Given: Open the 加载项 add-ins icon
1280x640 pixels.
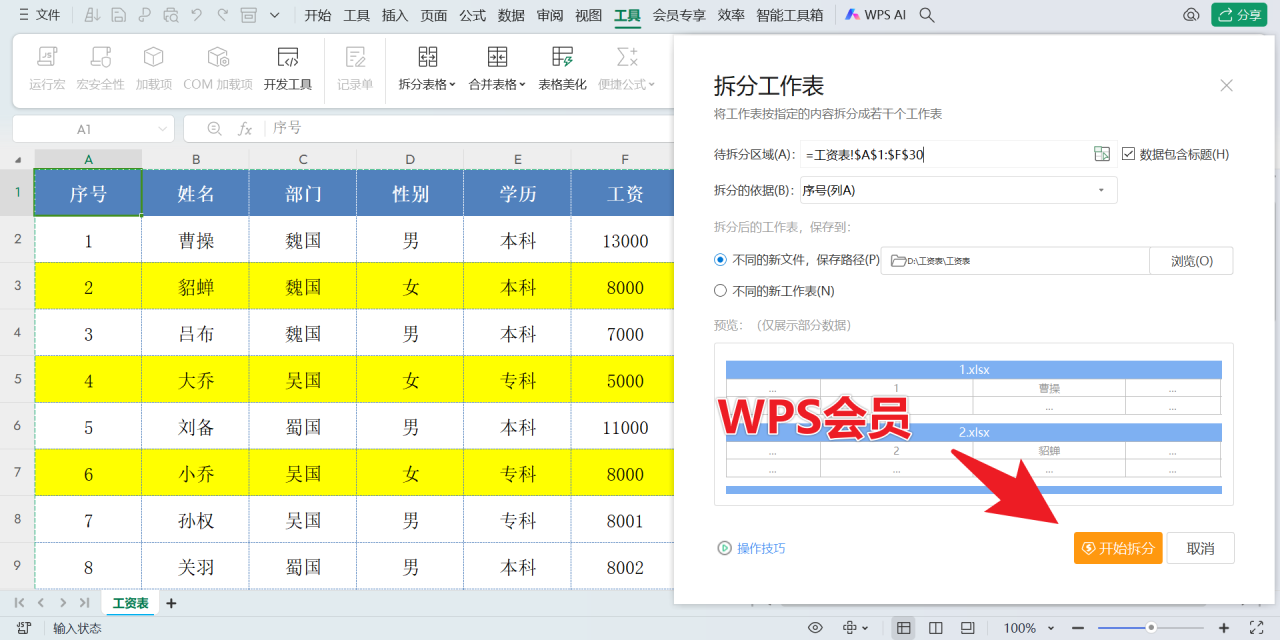Looking at the screenshot, I should (x=154, y=56).
